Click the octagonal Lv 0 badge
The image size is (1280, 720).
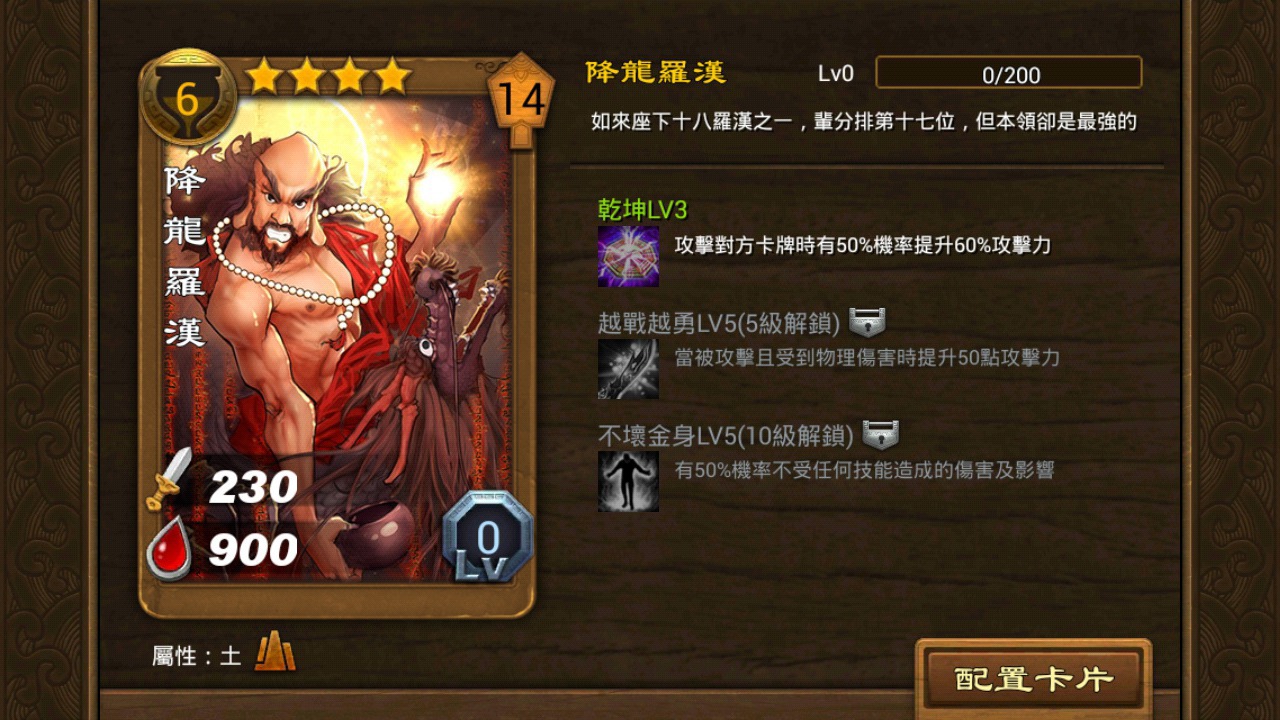[487, 537]
